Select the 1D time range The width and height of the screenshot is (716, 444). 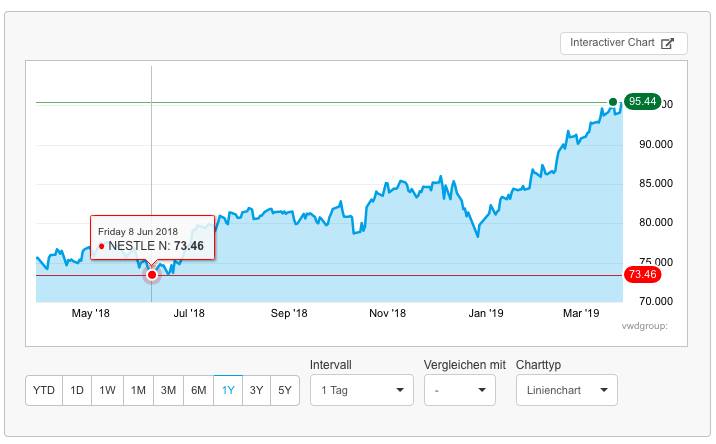[76, 390]
